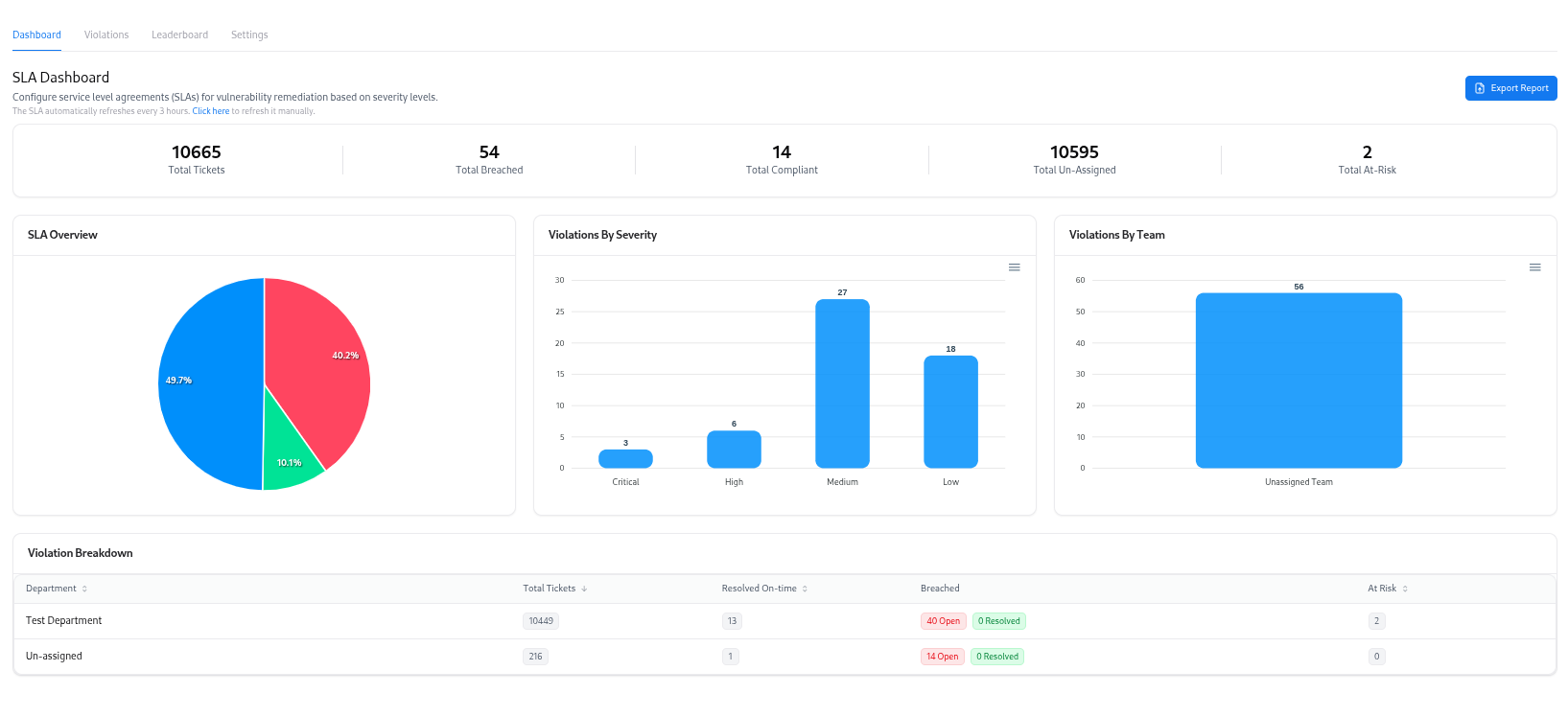This screenshot has height=717, width=1568.
Task: Click the 'Click here' refresh link
Action: click(210, 111)
